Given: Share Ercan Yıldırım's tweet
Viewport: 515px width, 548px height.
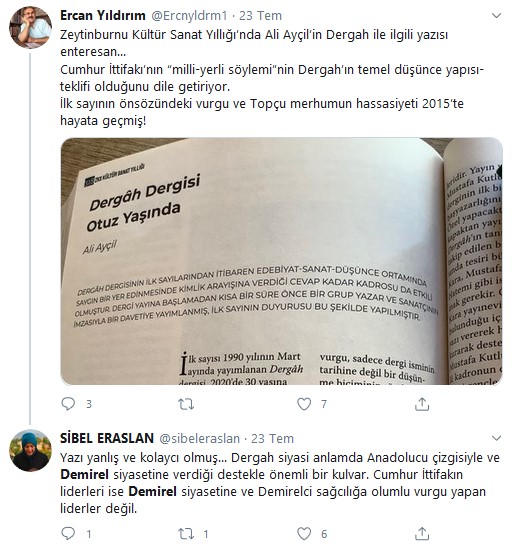Looking at the screenshot, I should click(422, 404).
